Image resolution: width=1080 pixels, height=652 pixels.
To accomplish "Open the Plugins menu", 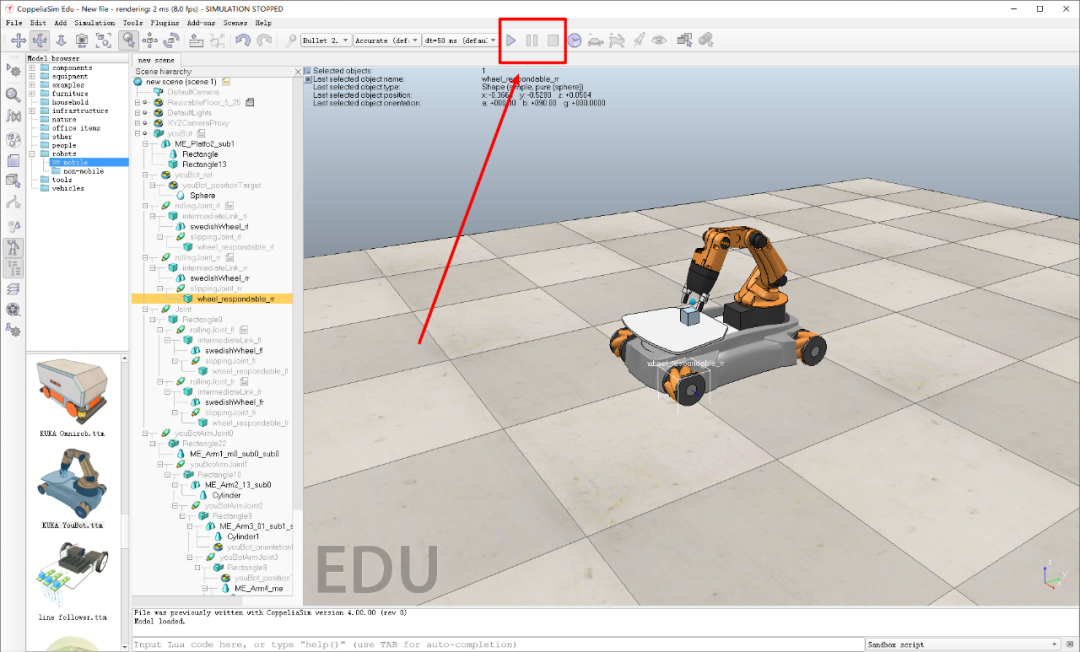I will pos(164,22).
